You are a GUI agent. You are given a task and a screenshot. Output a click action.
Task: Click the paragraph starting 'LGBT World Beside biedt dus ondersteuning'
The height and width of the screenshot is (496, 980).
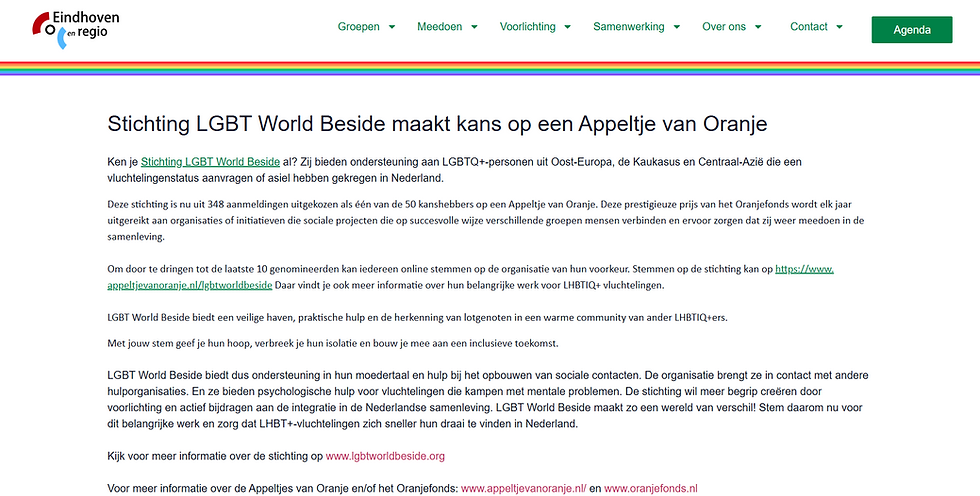tap(488, 400)
